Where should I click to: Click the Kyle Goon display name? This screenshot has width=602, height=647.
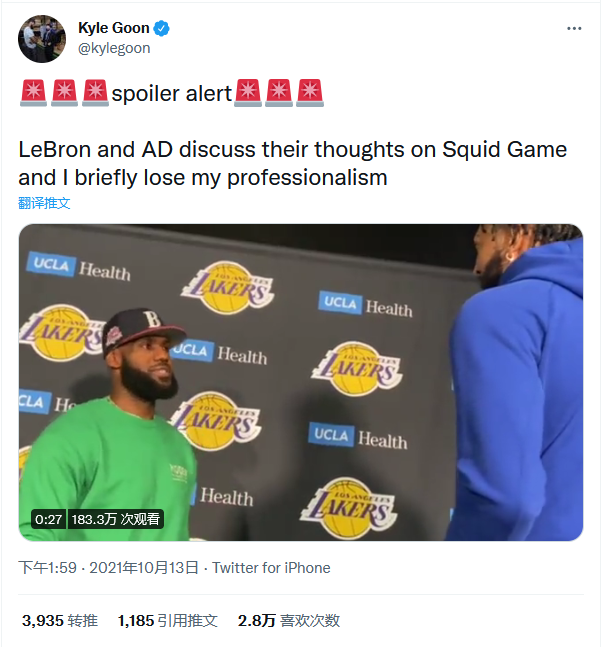[x=113, y=28]
